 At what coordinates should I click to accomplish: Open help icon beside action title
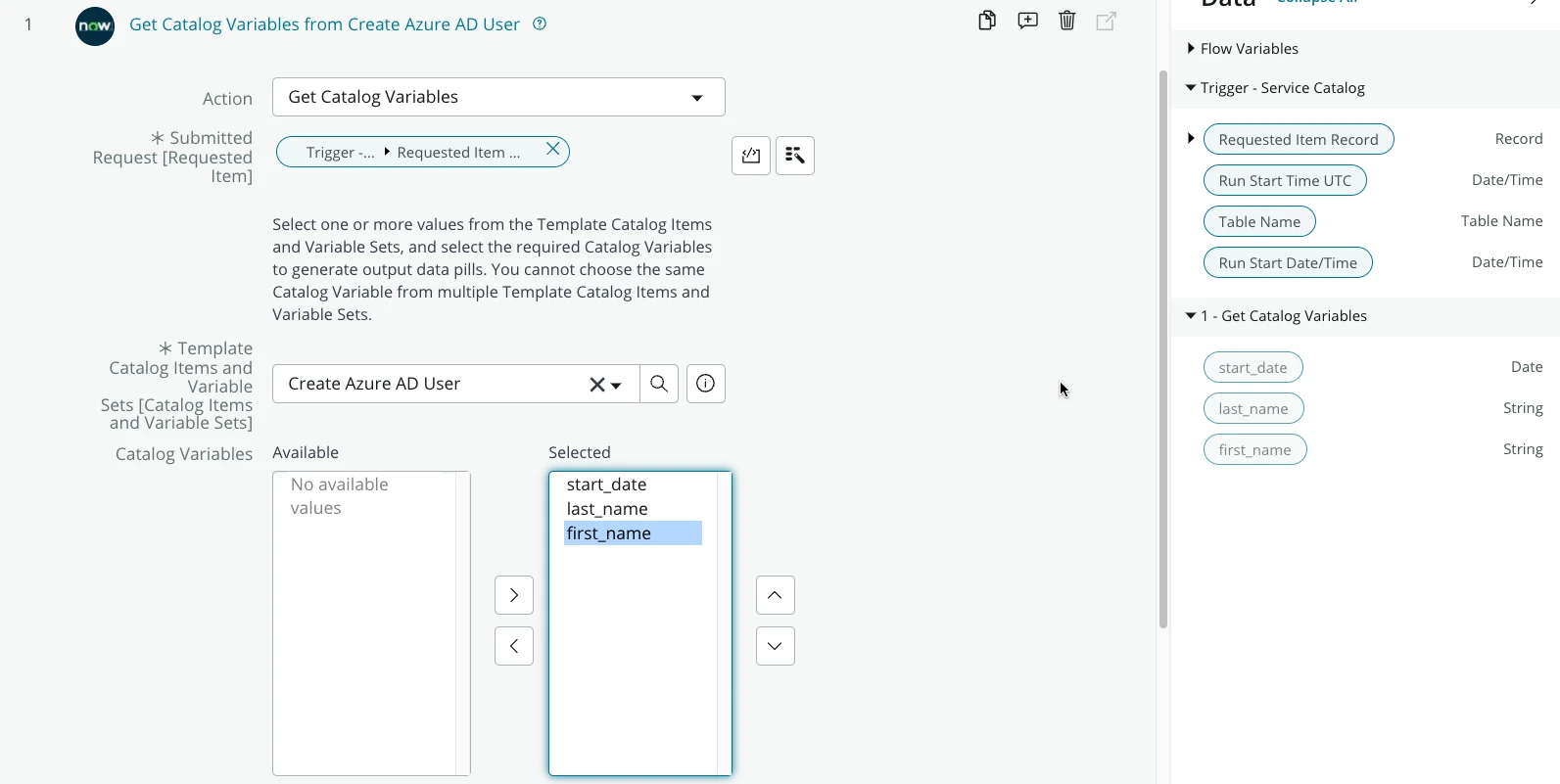coord(540,24)
